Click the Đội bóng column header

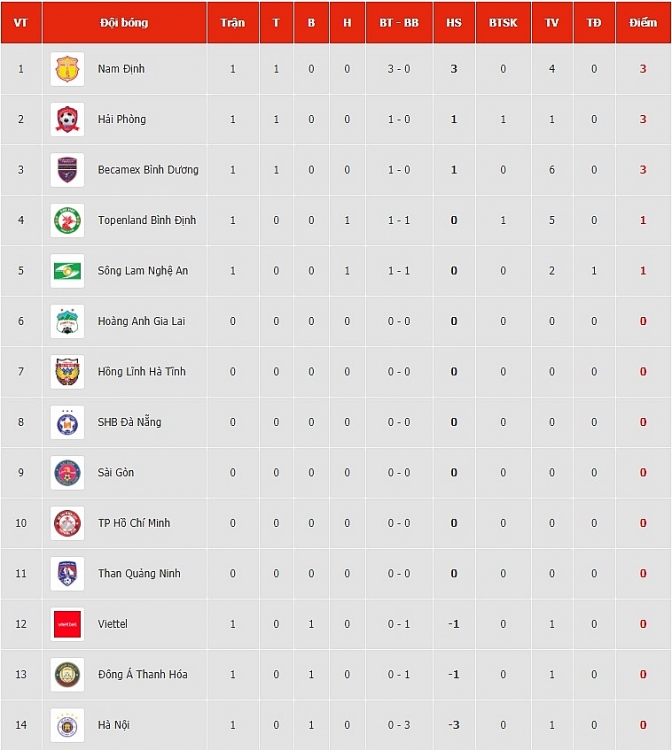tap(124, 22)
